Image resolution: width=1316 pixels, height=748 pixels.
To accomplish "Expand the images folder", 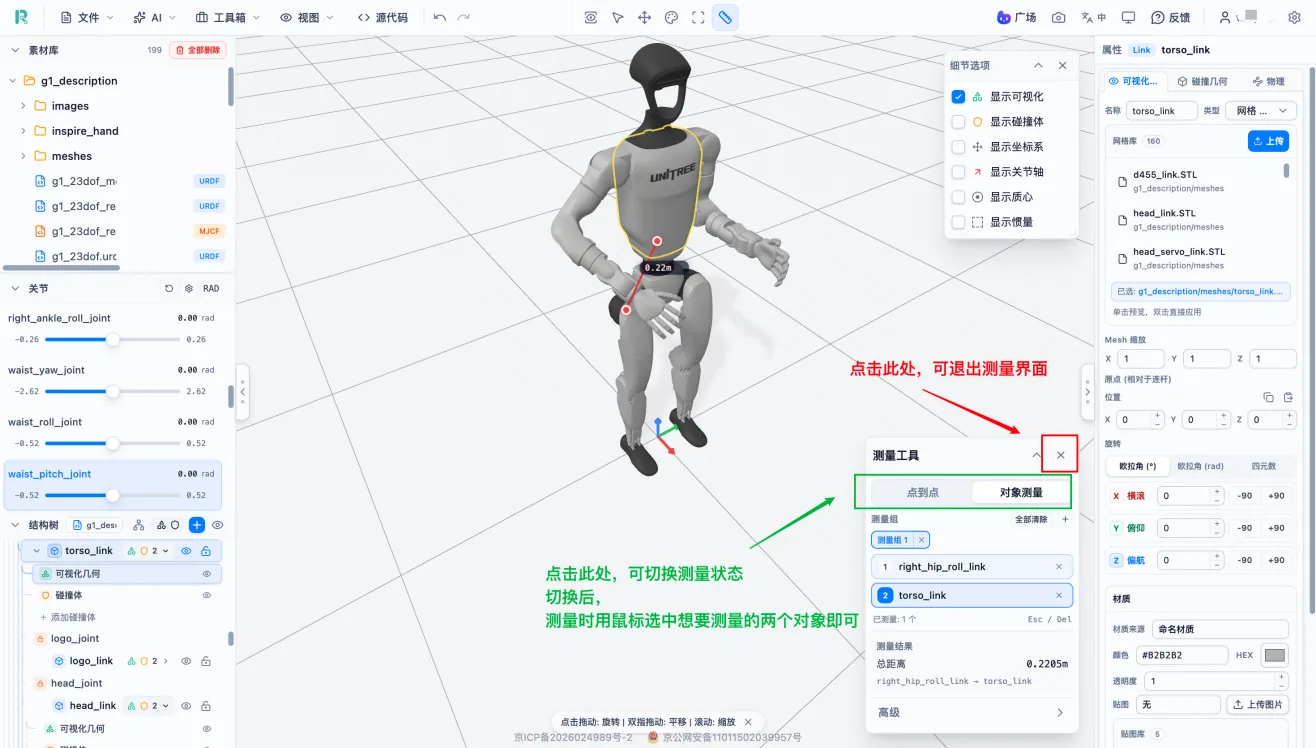I will [x=23, y=106].
